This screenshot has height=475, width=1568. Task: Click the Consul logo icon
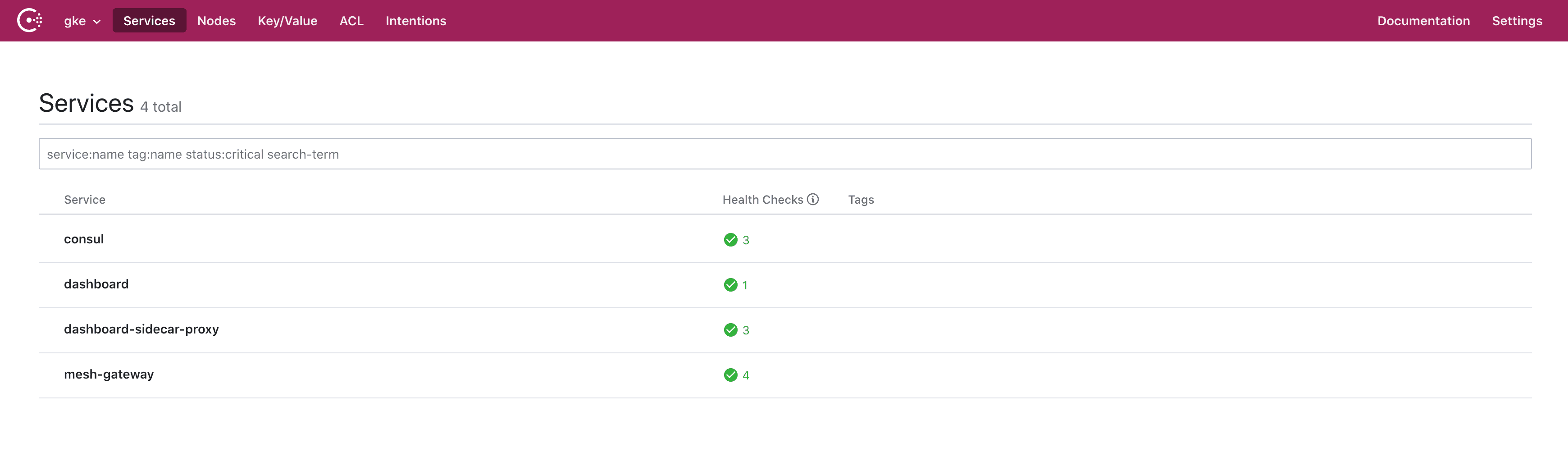pyautogui.click(x=29, y=21)
